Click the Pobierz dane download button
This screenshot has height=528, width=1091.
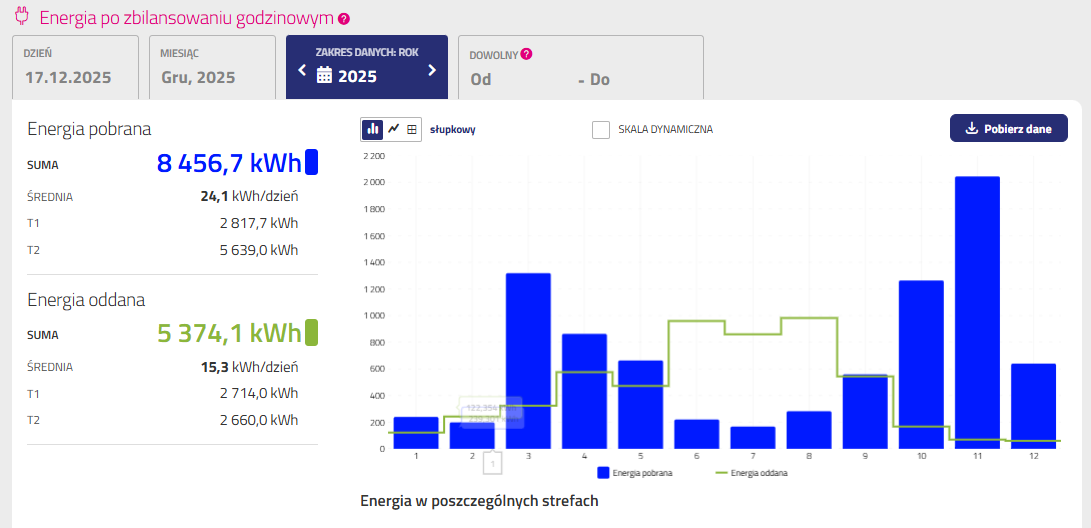pyautogui.click(x=1008, y=128)
